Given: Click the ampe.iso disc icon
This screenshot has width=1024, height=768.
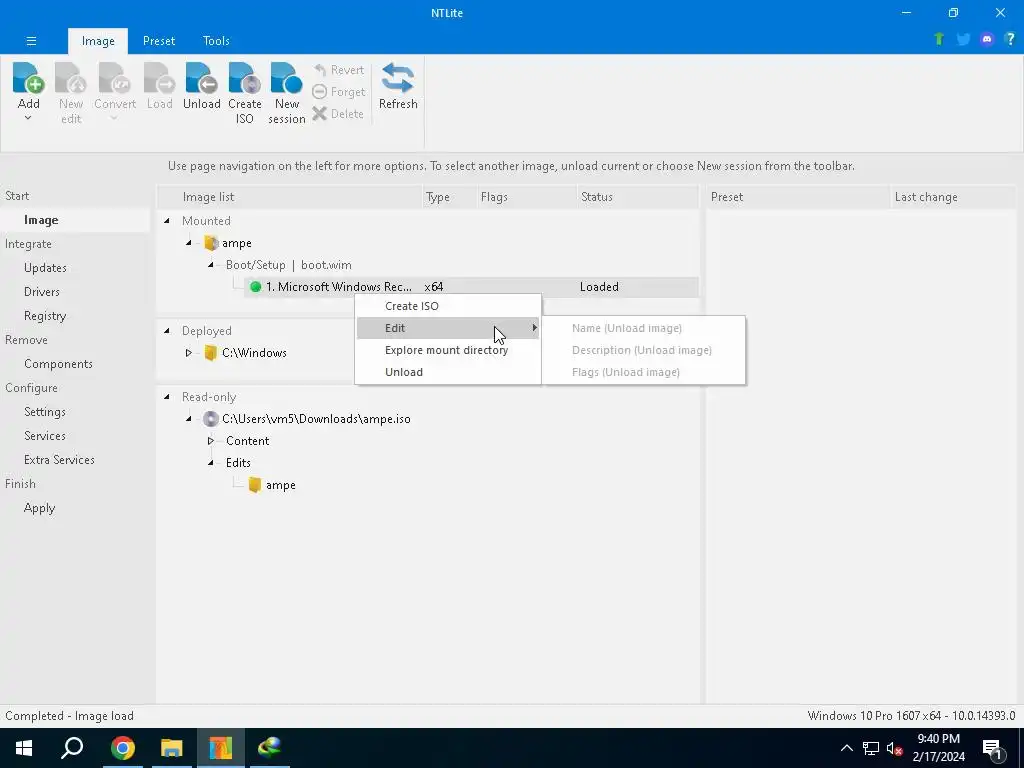Looking at the screenshot, I should click(x=210, y=419).
